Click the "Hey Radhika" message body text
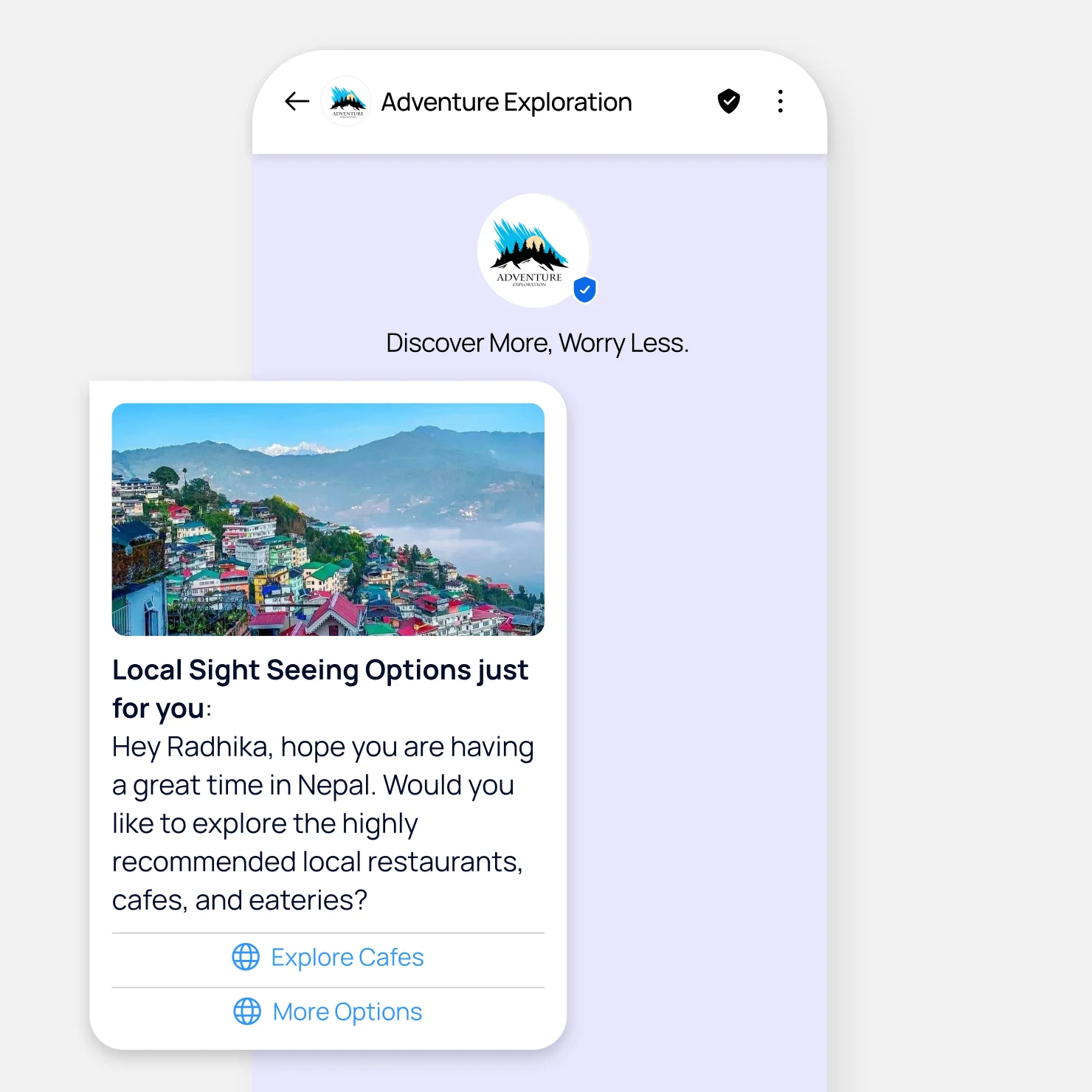This screenshot has height=1092, width=1092. click(x=322, y=823)
